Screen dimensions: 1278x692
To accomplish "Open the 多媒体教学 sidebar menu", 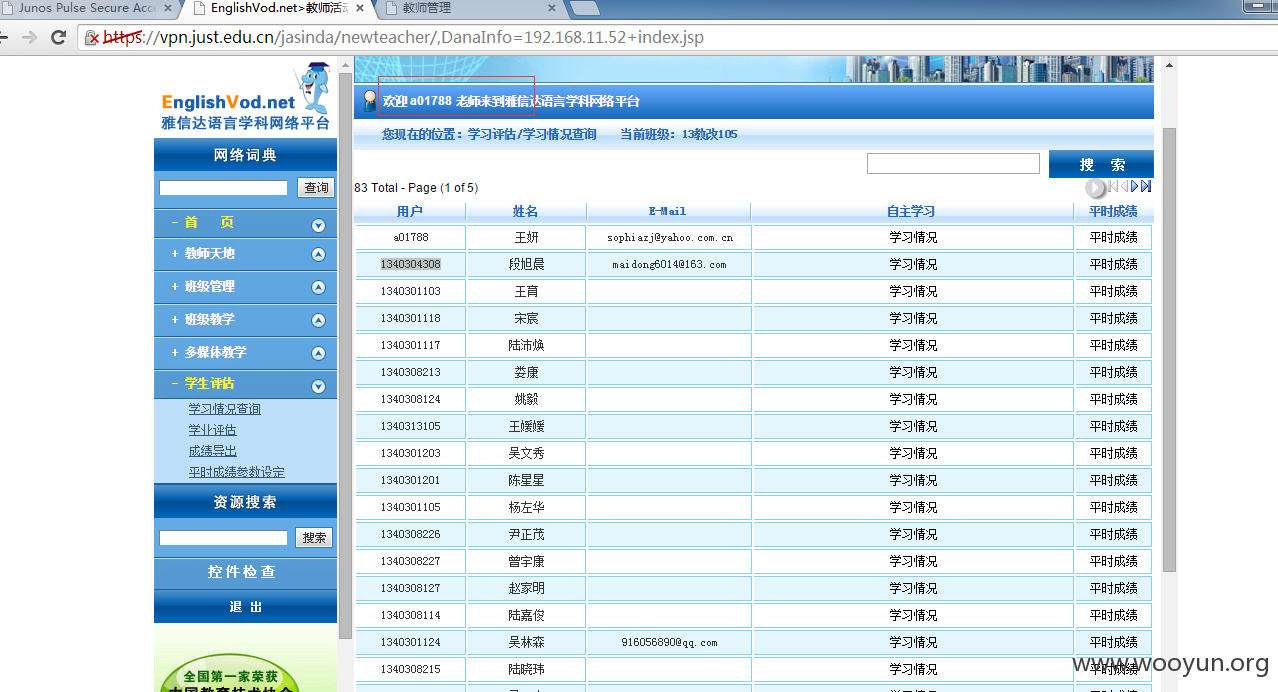I will (215, 353).
